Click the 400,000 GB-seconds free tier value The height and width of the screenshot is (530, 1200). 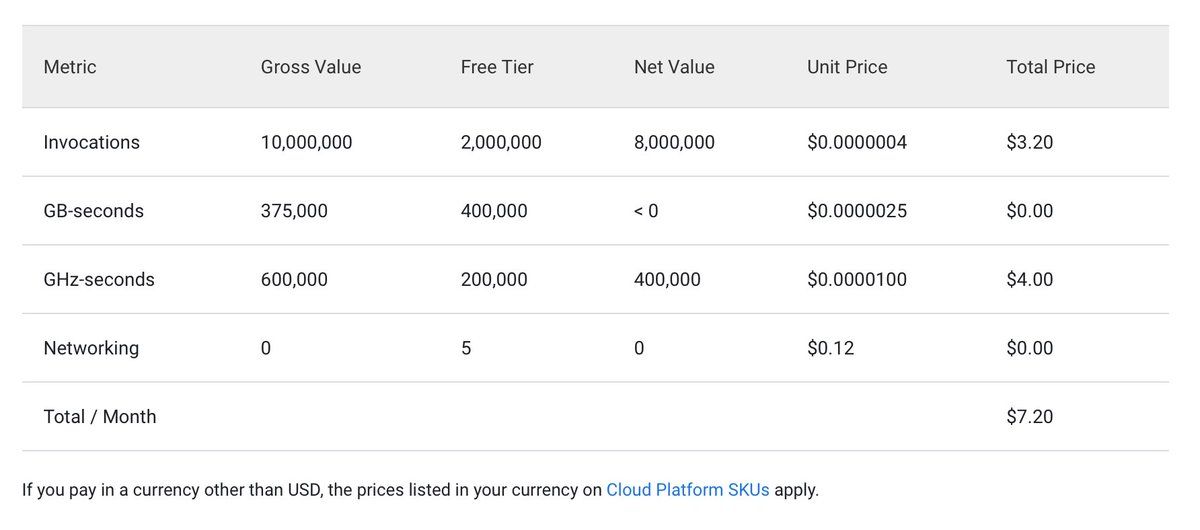click(494, 211)
